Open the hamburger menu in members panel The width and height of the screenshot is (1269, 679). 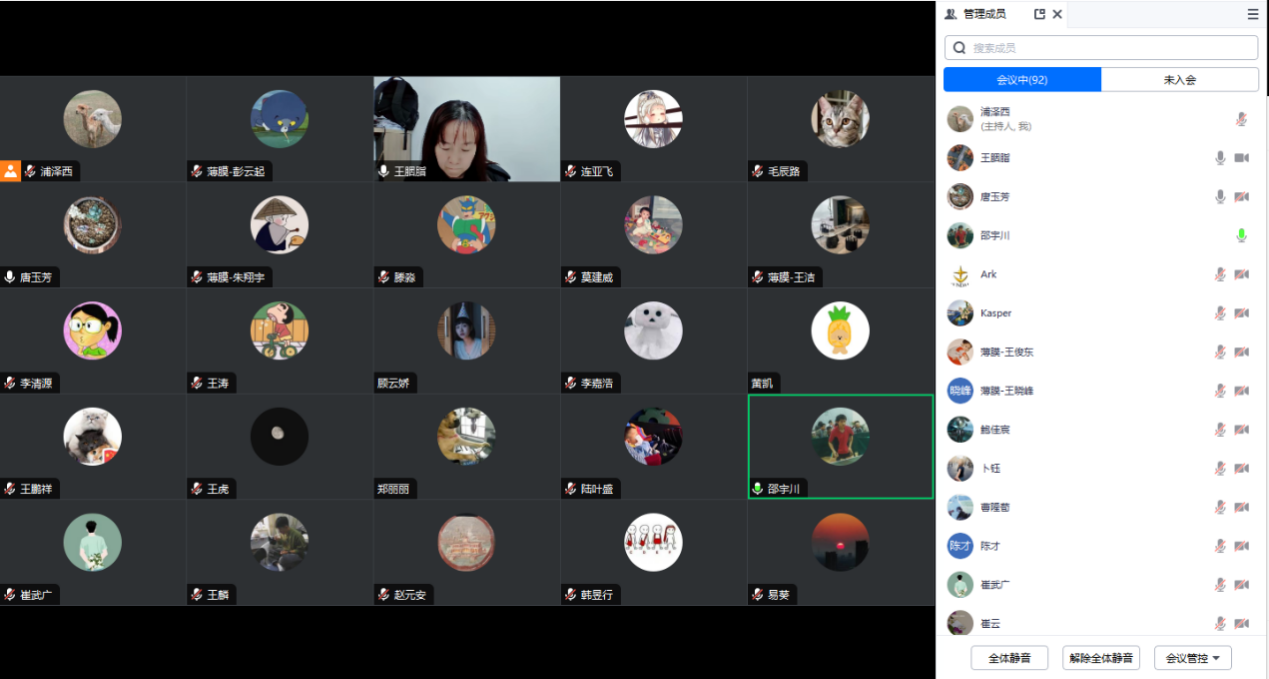(x=1252, y=14)
